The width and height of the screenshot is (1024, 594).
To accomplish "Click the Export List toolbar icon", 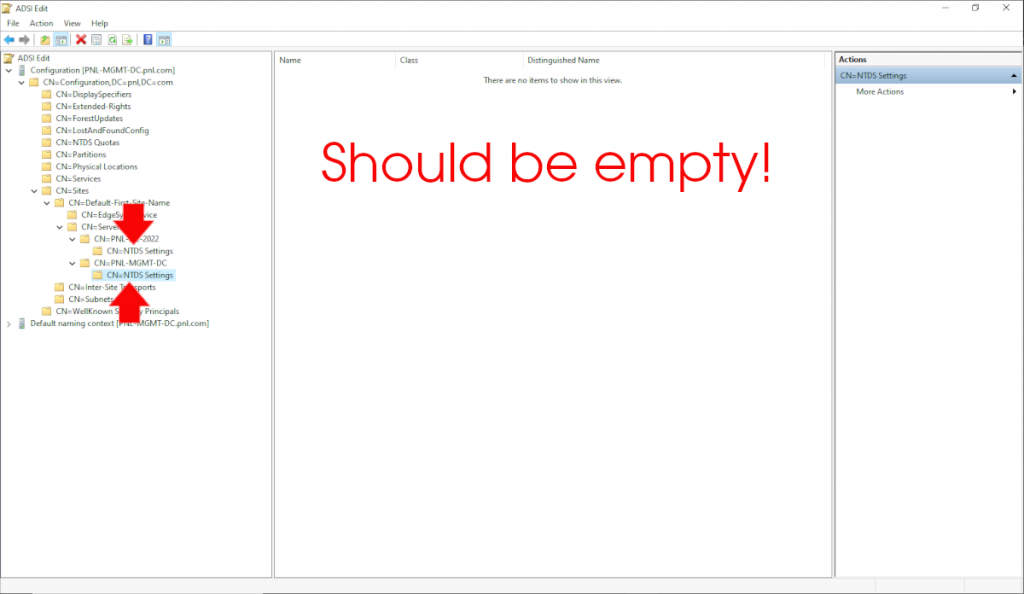I will click(127, 40).
